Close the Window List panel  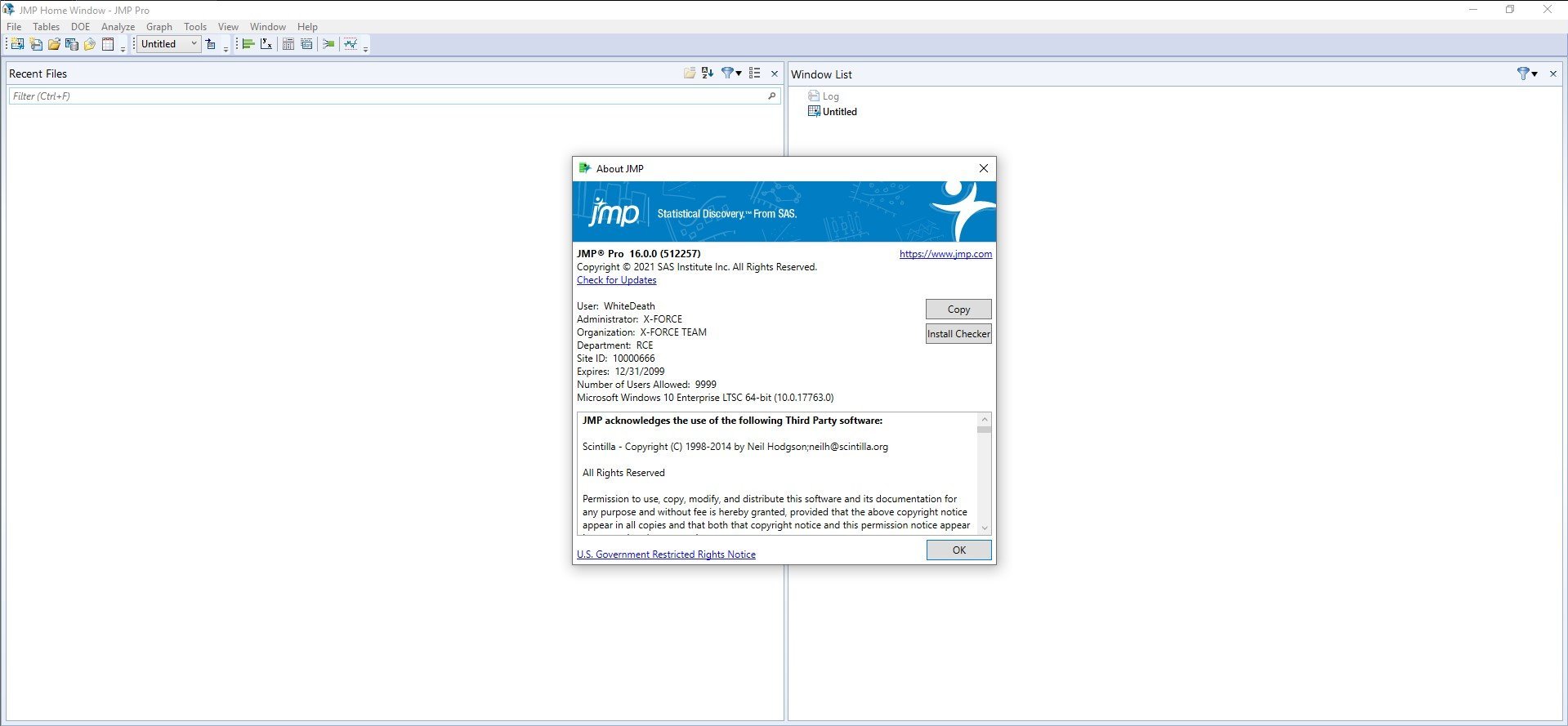point(1553,73)
